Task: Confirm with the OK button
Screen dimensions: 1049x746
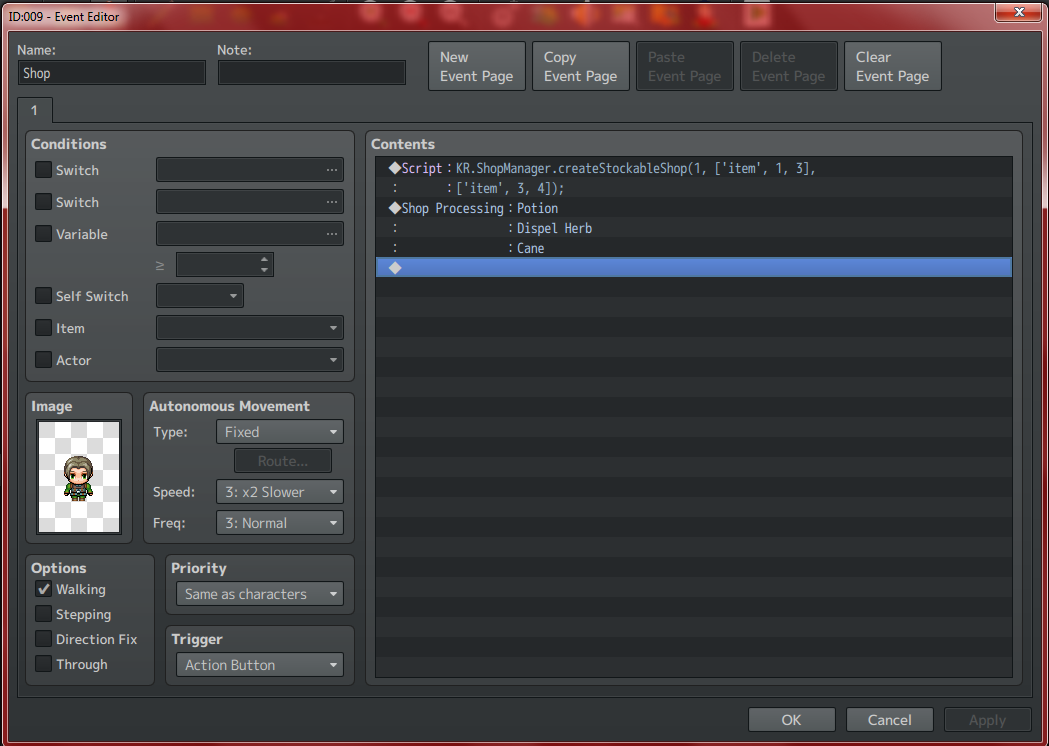Action: coord(791,720)
